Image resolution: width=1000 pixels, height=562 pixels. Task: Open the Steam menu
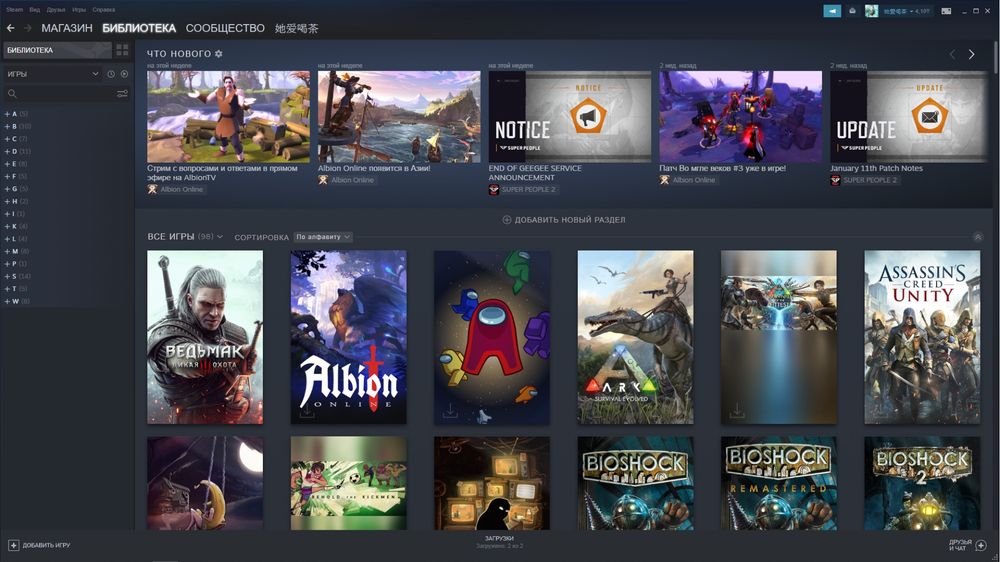click(15, 10)
